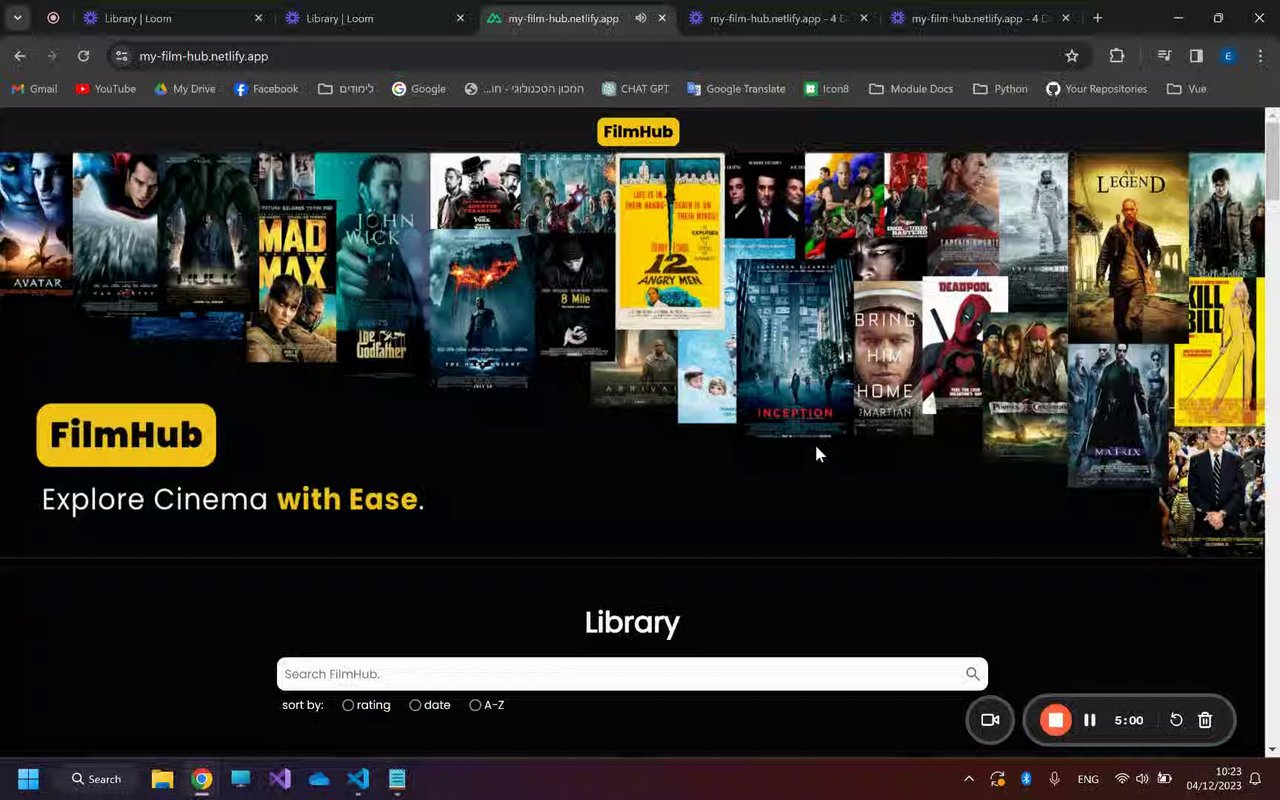Open Windows Search on the taskbar

point(97,779)
